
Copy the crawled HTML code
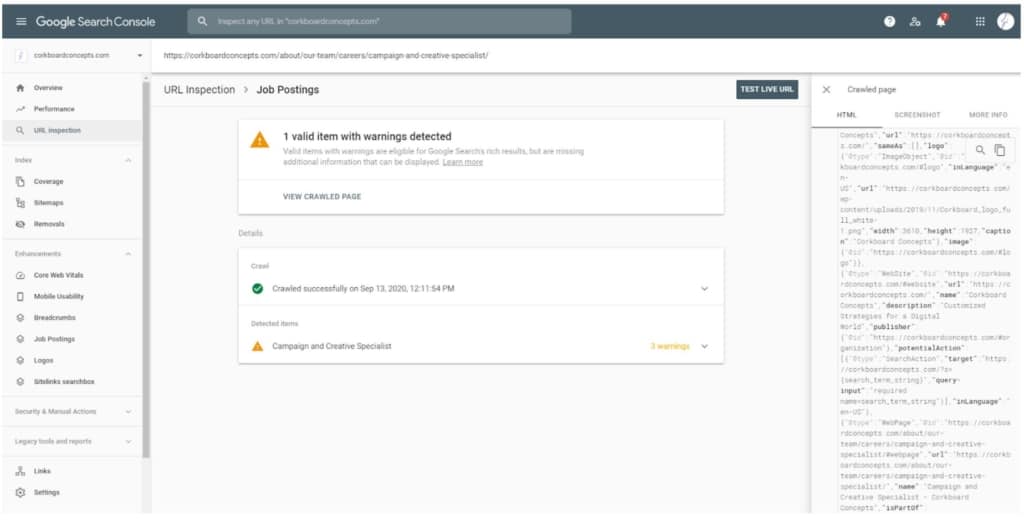pos(1000,150)
